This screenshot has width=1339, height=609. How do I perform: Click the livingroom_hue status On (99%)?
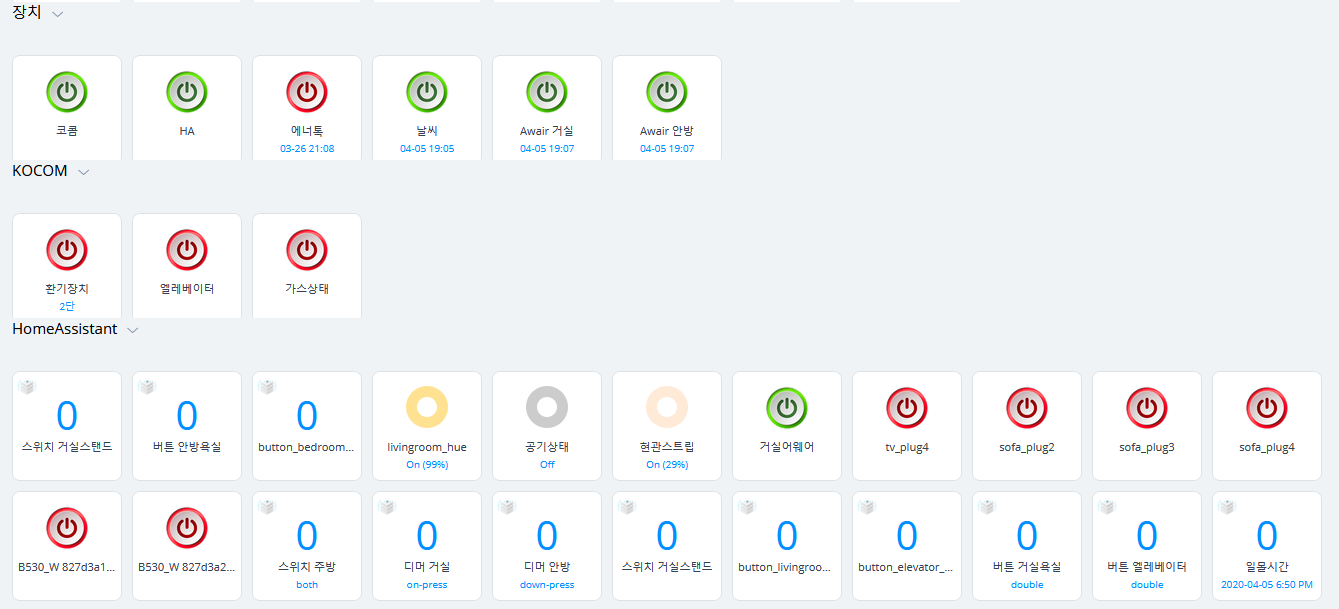click(427, 465)
